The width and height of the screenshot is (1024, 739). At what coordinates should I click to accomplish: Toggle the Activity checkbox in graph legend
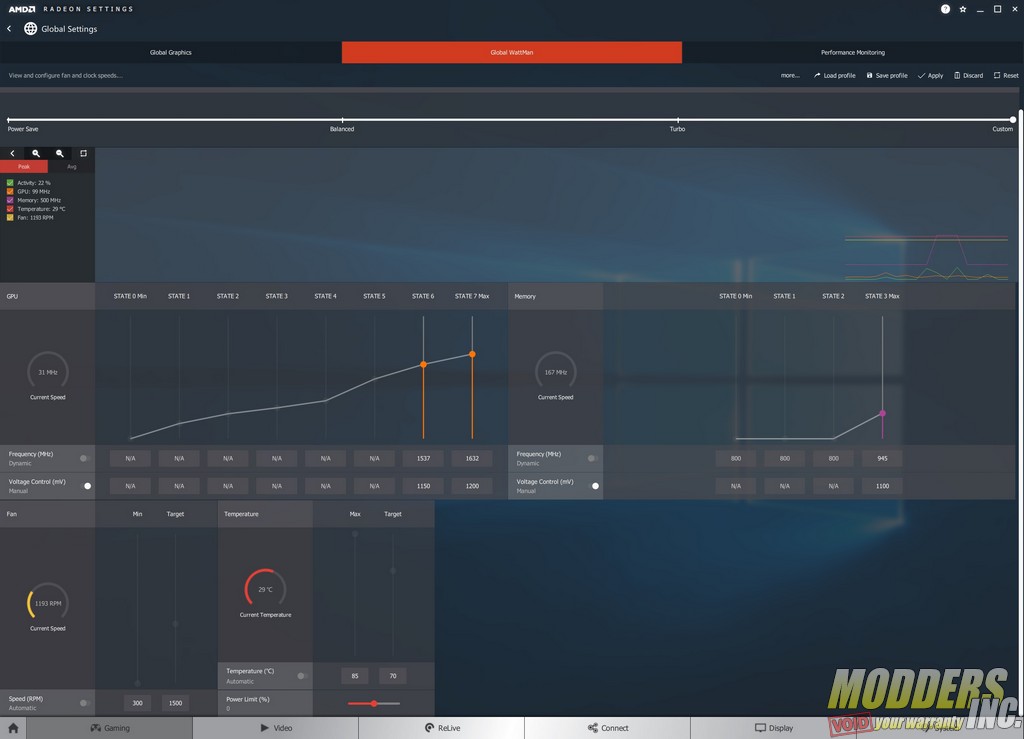point(10,183)
